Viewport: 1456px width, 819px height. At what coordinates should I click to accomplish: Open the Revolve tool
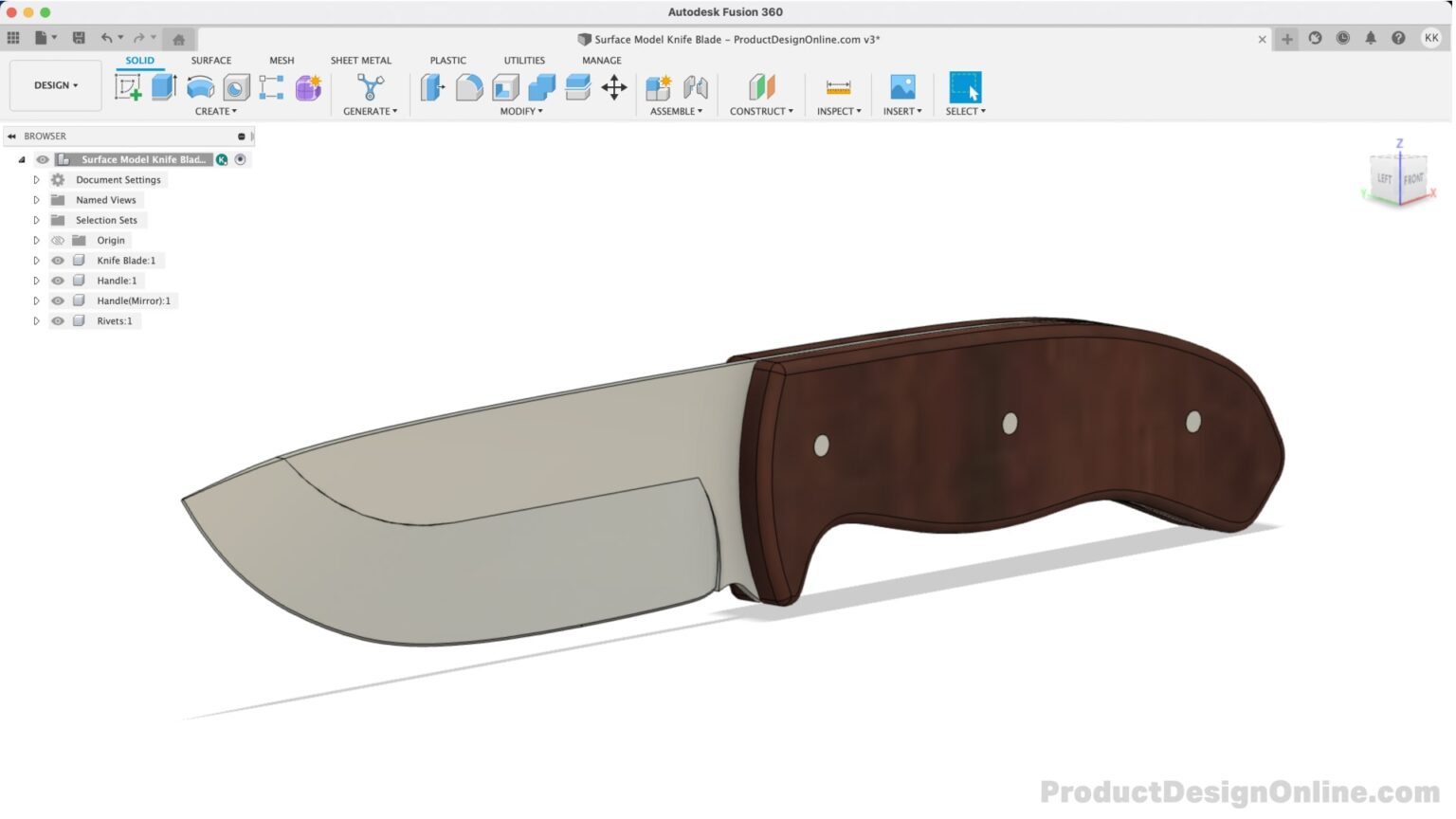(x=201, y=85)
